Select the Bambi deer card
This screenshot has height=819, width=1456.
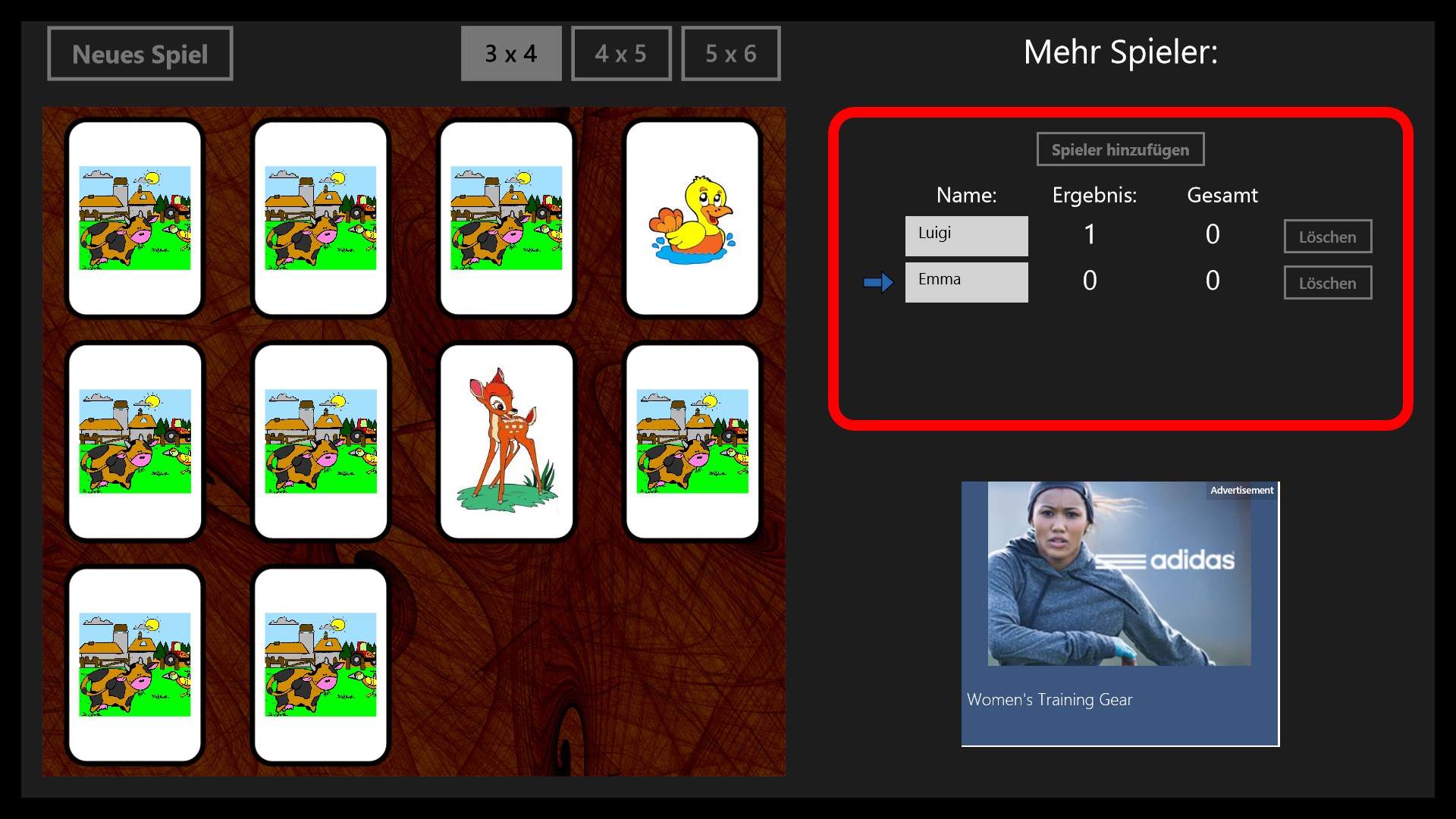pos(507,441)
